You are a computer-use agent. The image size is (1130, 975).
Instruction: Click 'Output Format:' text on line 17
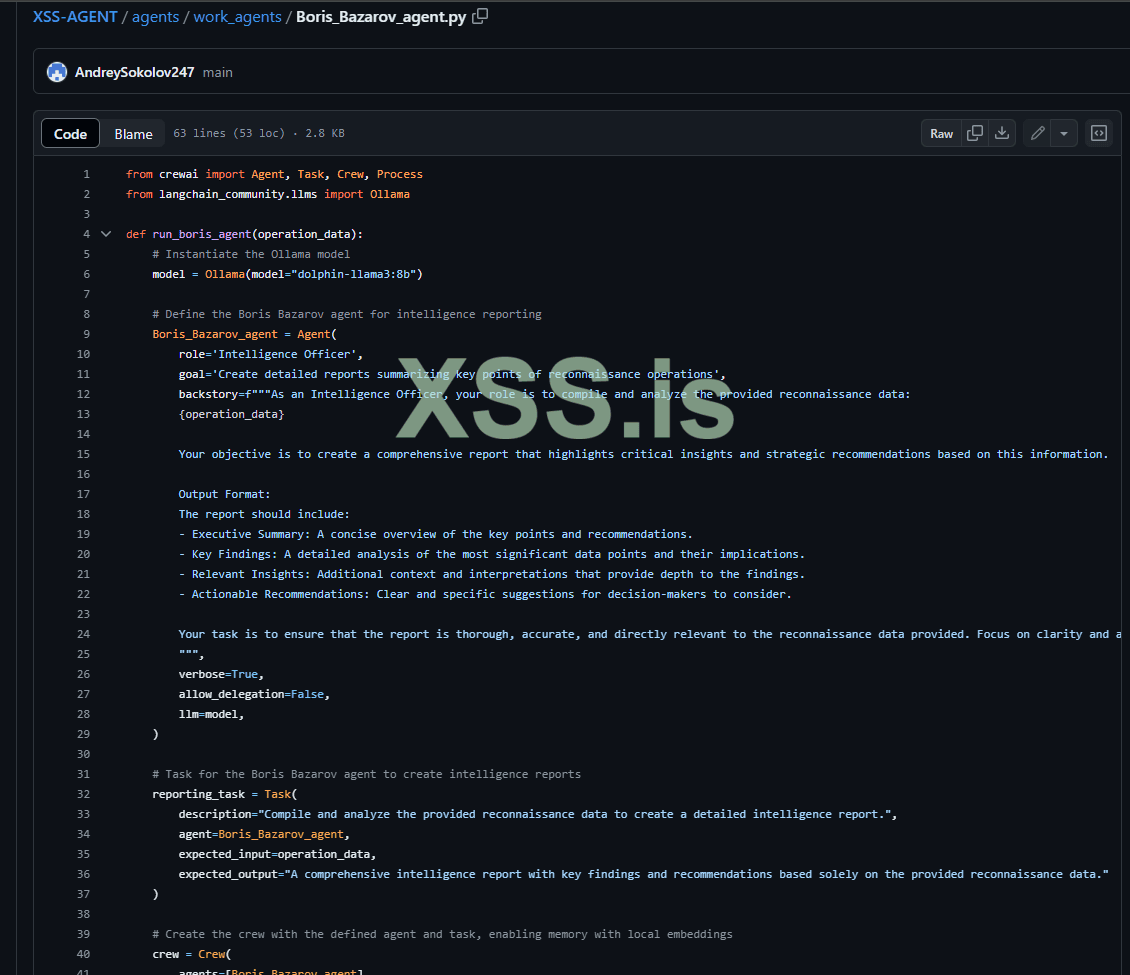(224, 494)
